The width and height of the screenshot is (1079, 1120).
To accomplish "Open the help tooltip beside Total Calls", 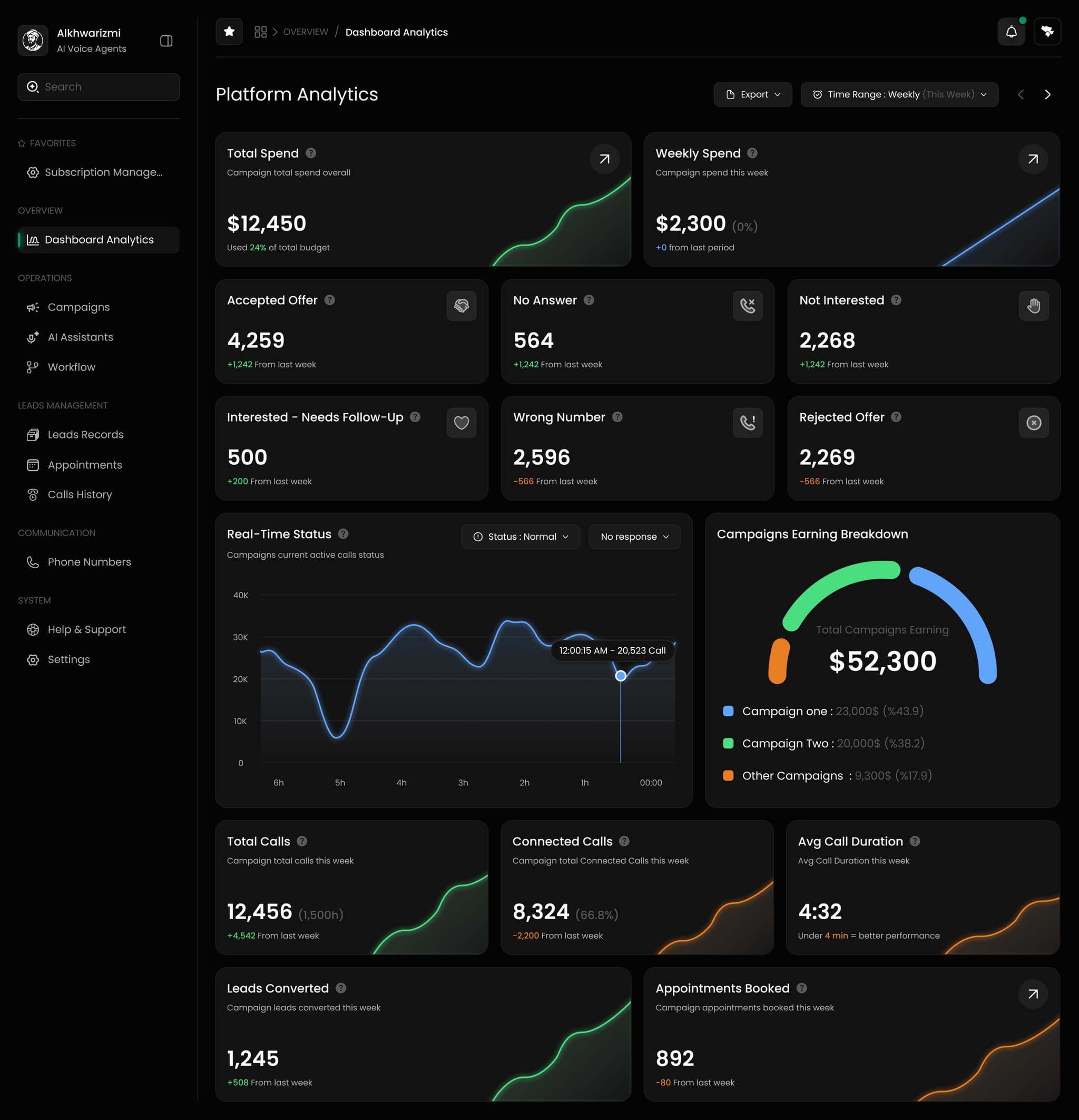I will (302, 841).
